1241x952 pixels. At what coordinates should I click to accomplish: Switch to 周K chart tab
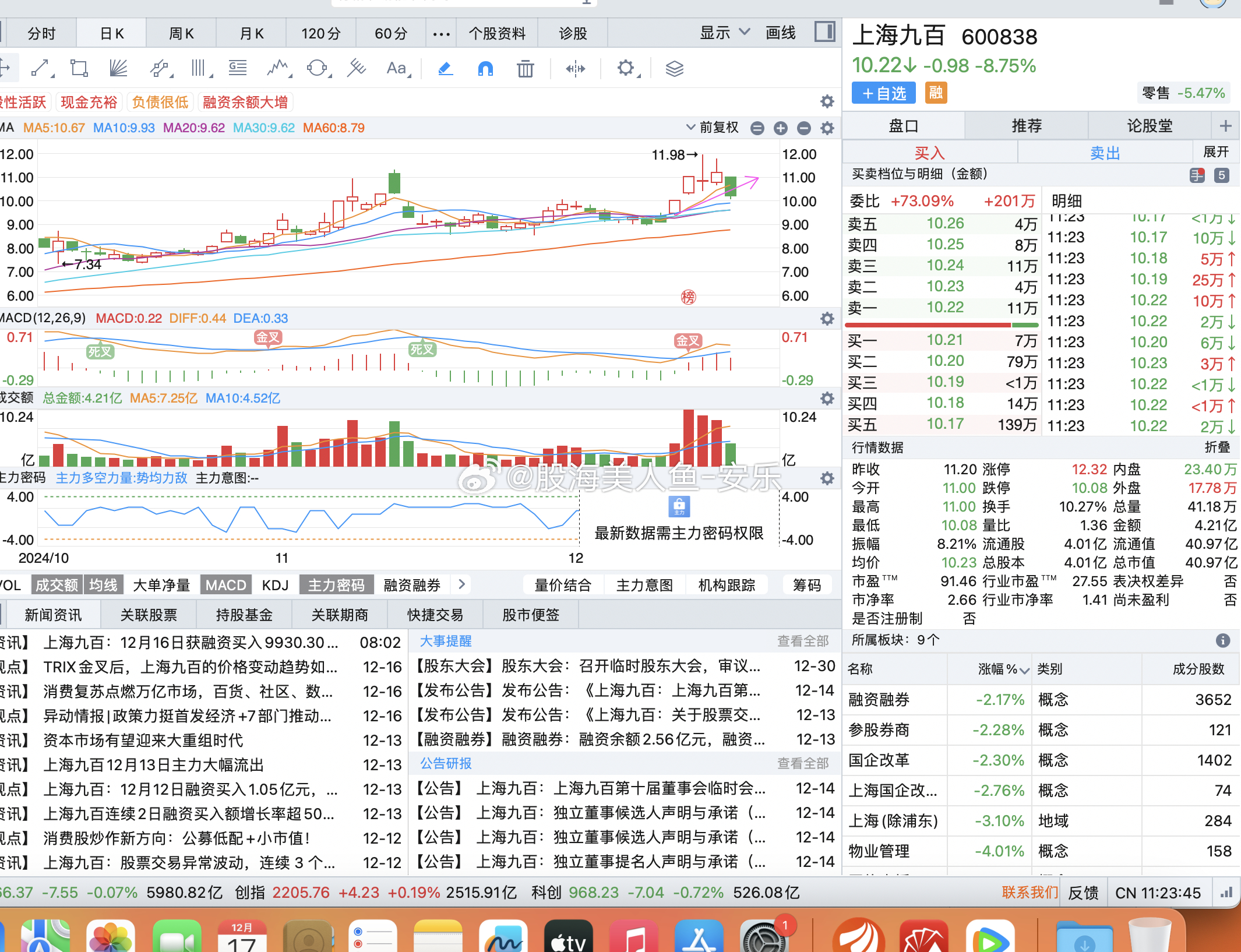pos(181,34)
